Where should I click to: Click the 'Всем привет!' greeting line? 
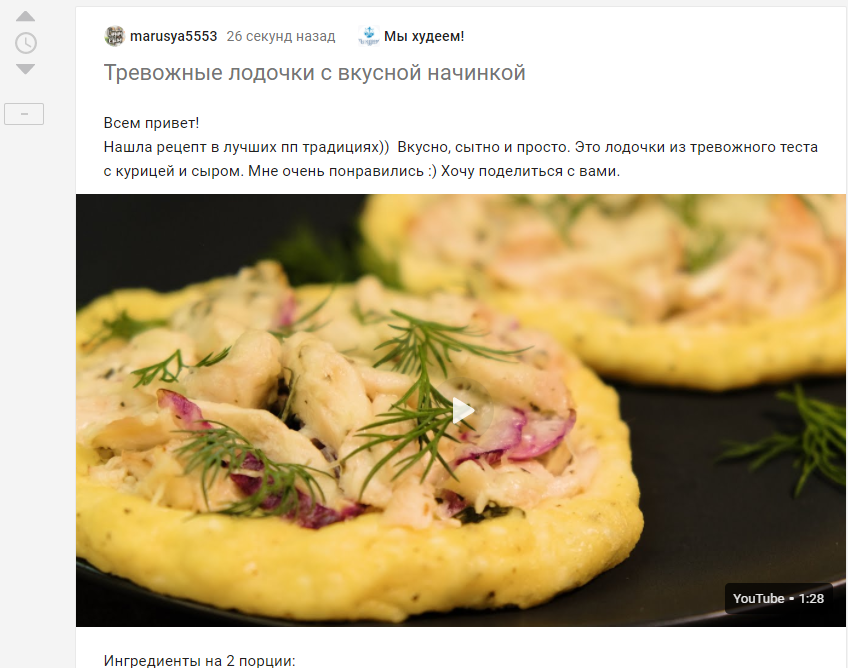click(151, 123)
